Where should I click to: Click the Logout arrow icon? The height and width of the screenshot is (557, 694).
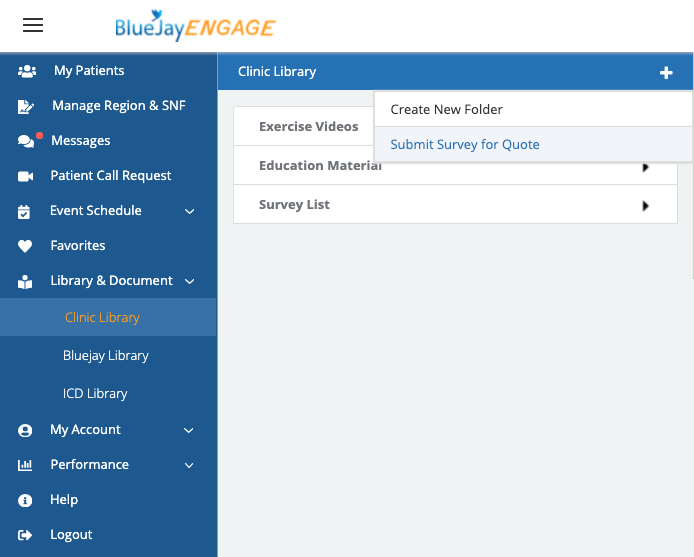coord(25,535)
